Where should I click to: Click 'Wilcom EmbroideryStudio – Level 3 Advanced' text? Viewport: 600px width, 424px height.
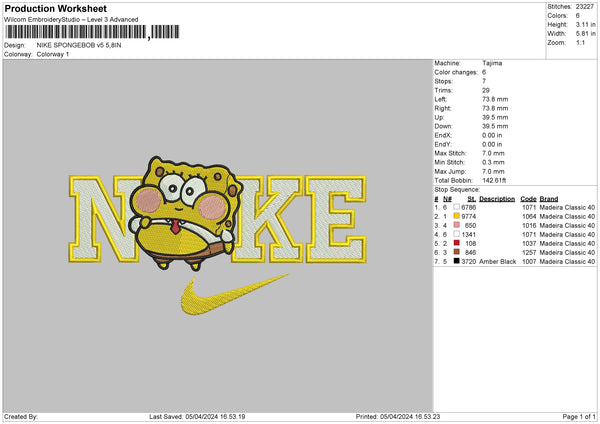click(71, 20)
